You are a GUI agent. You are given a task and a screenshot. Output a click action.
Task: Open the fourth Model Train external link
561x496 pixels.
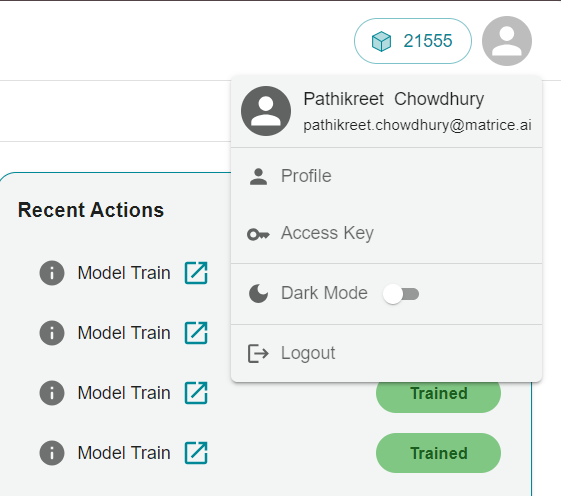pyautogui.click(x=196, y=453)
